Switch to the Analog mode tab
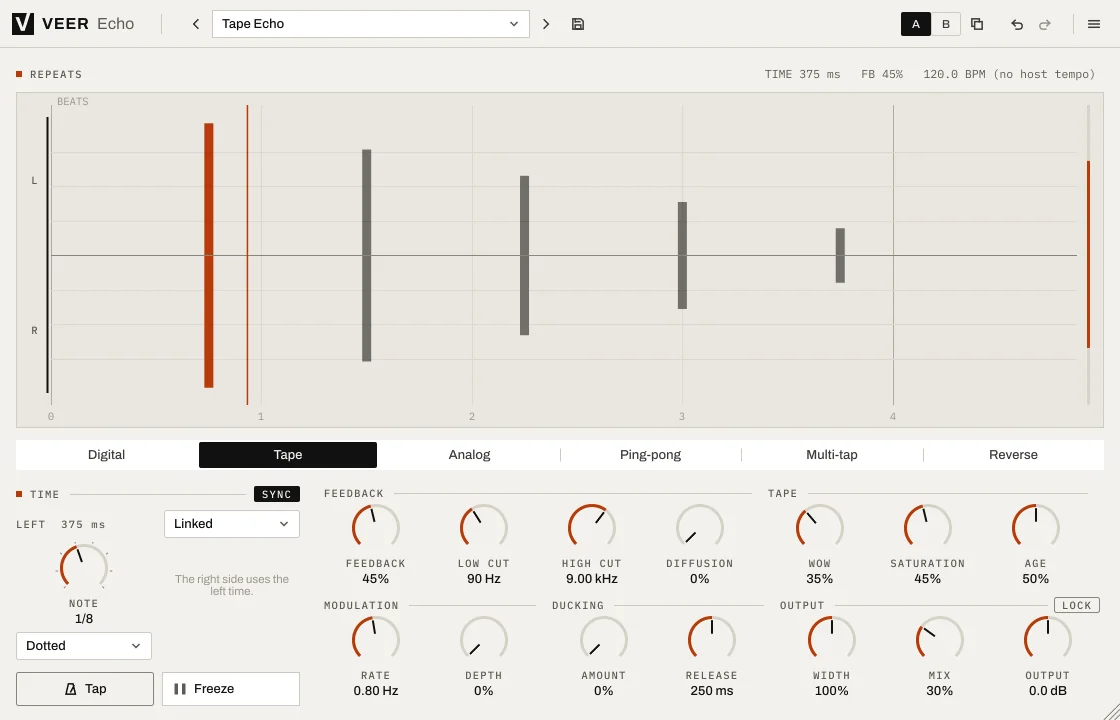 coord(469,455)
